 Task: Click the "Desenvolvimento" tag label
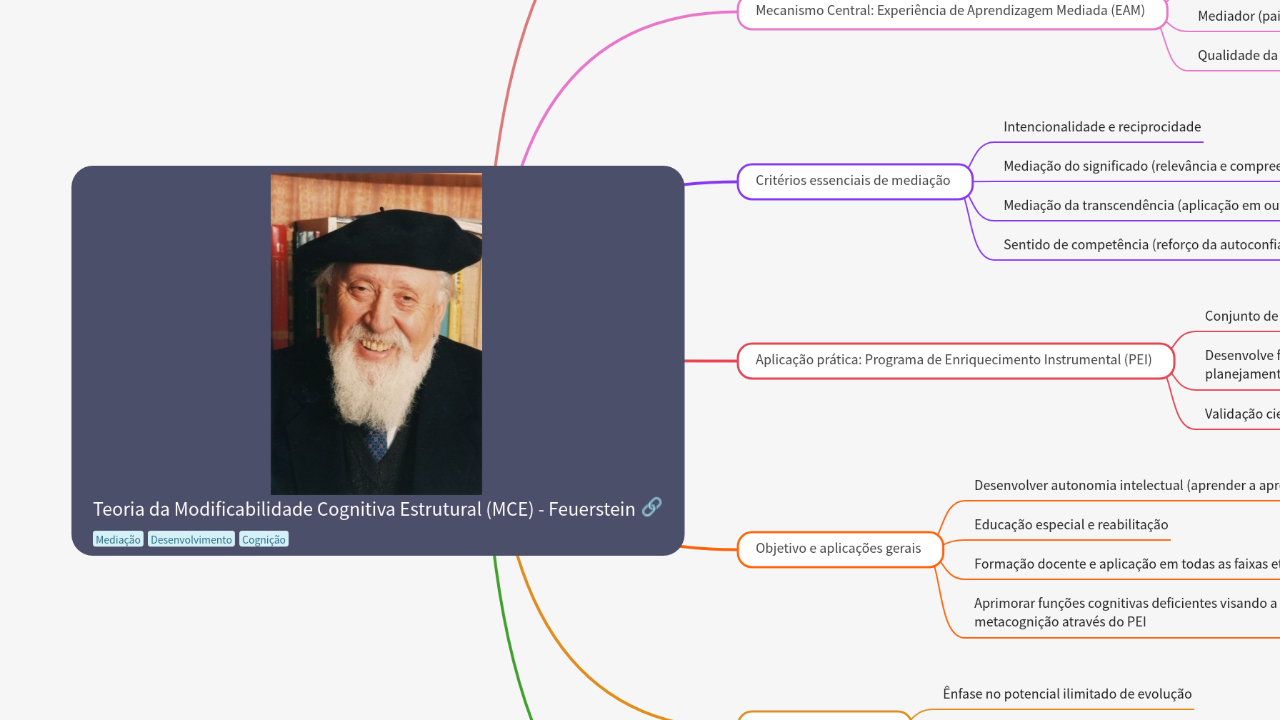(190, 539)
